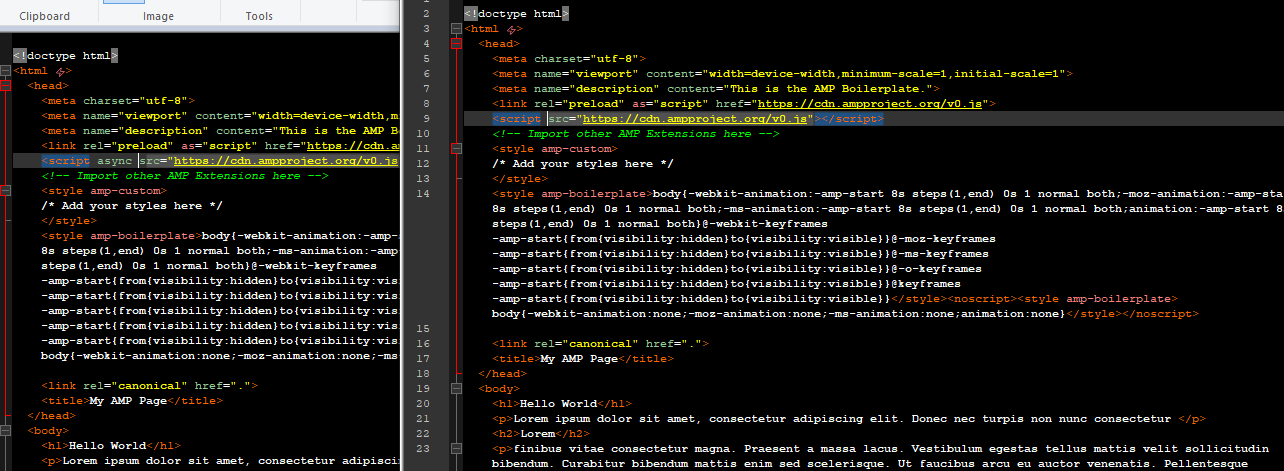Collapse the body fold on line 19
This screenshot has width=1284, height=471.
click(x=456, y=388)
